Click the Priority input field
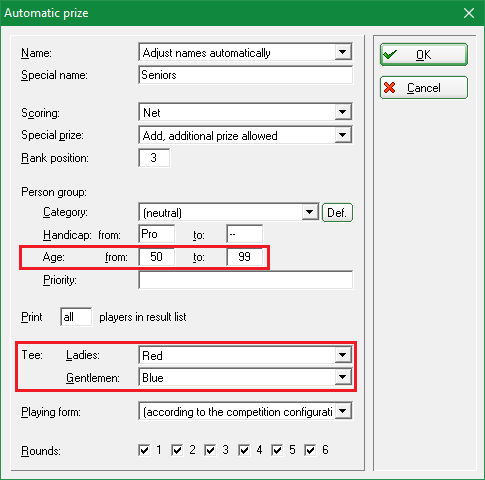This screenshot has width=485, height=480. 246,280
